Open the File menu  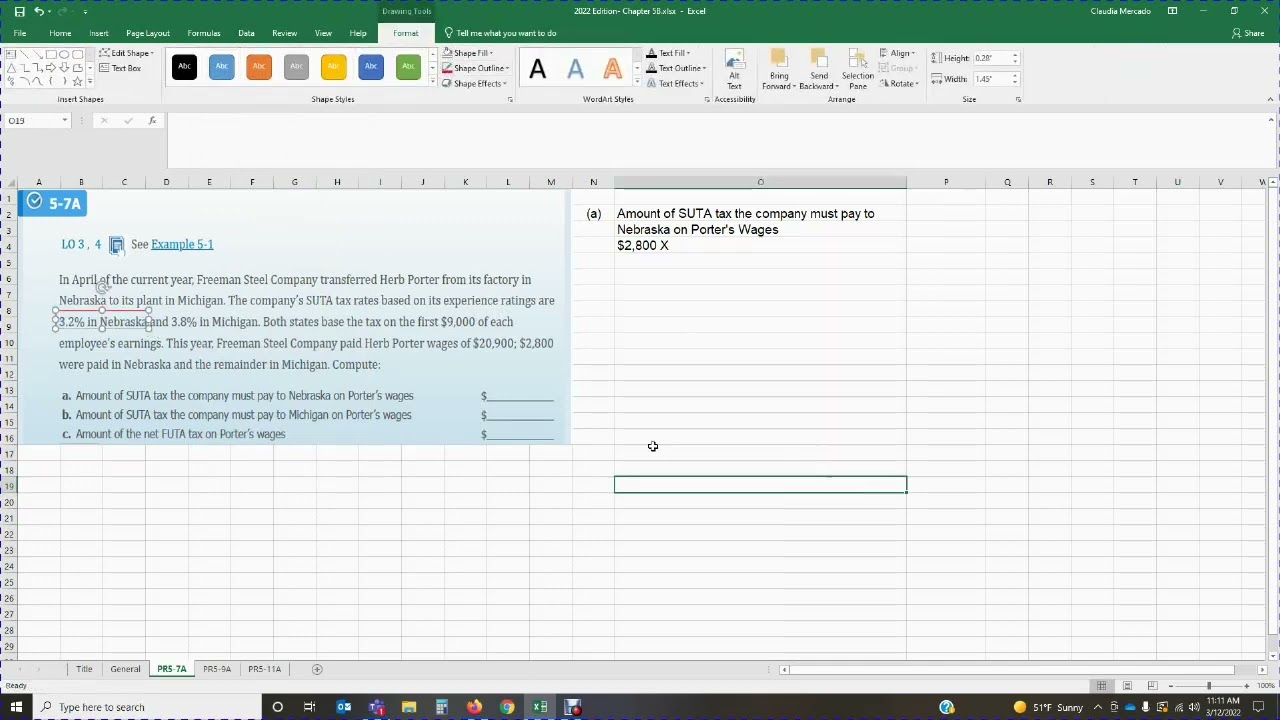pyautogui.click(x=20, y=33)
